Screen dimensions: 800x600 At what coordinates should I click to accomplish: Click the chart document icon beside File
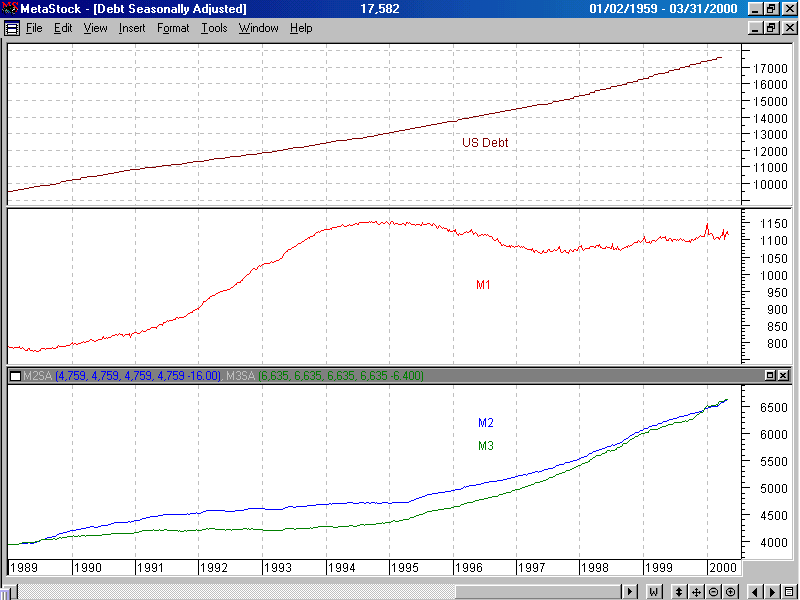12,28
